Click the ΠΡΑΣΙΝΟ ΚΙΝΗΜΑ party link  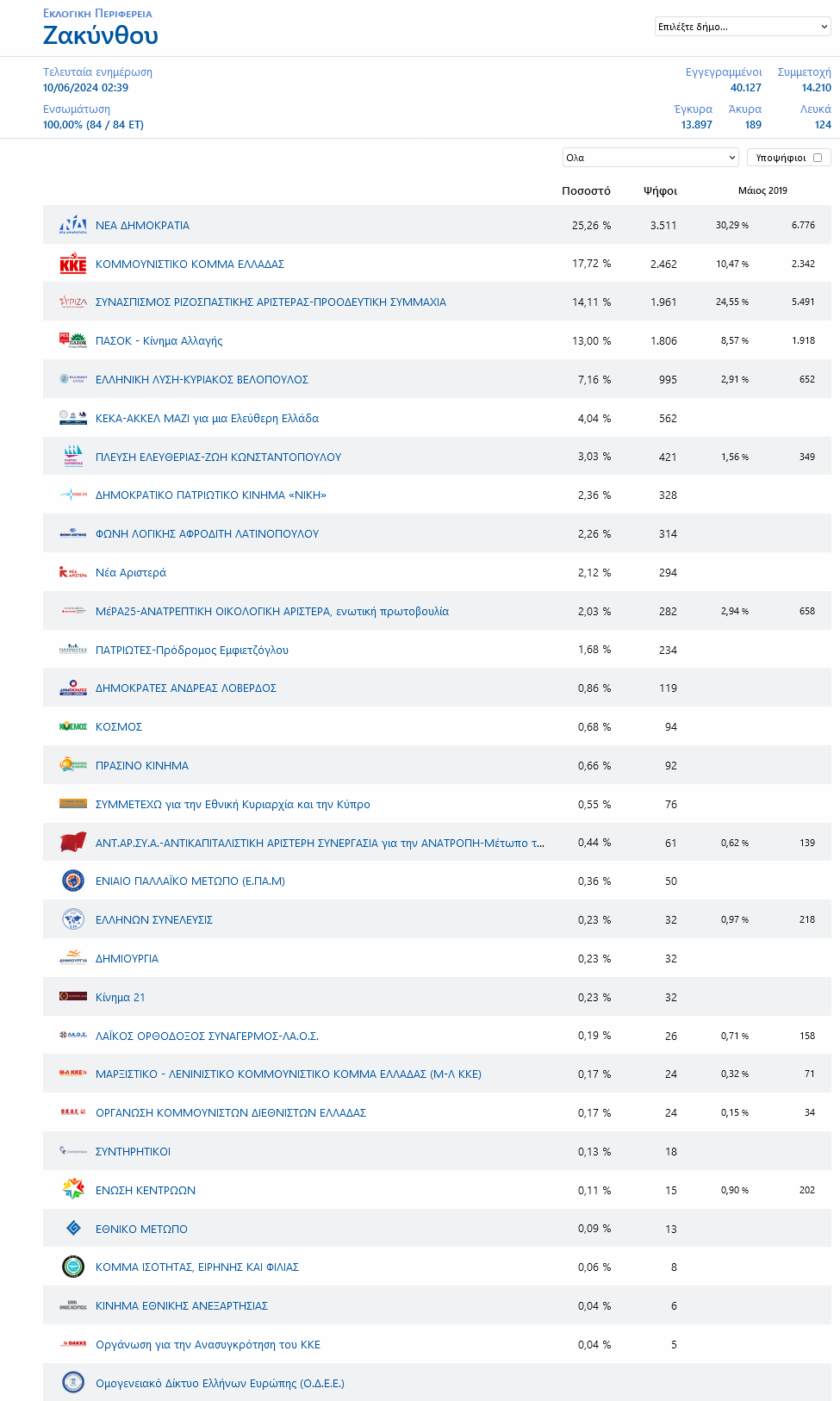(142, 766)
